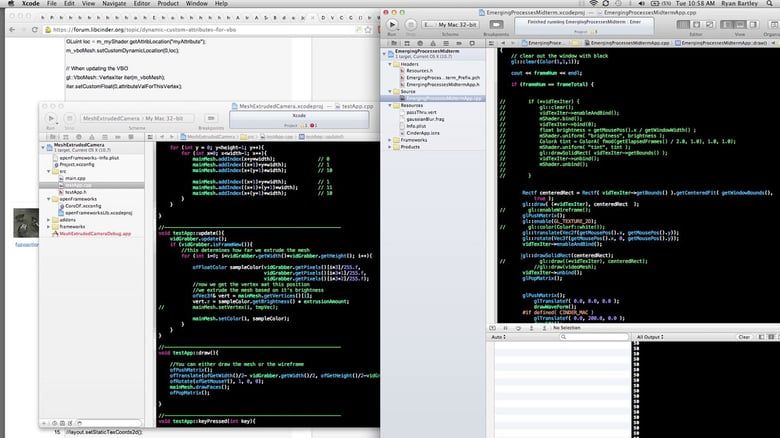Bookmark the page with the star icon
780x438 pixels.
[368, 30]
